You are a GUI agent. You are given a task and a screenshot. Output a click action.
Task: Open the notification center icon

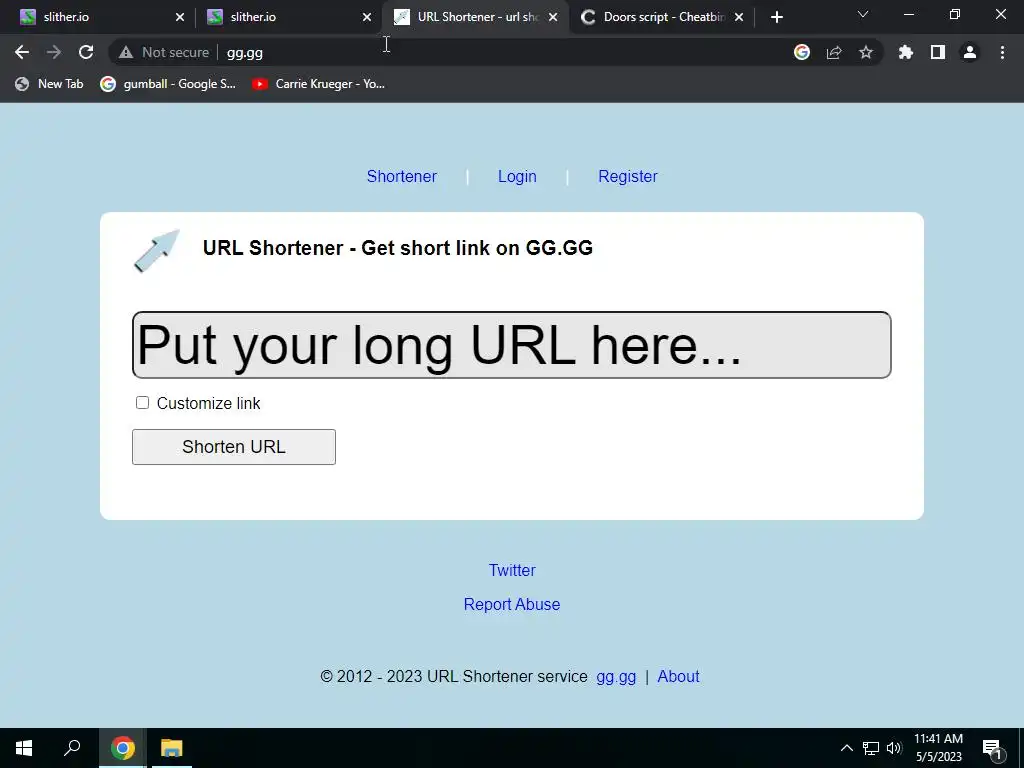pyautogui.click(x=993, y=748)
